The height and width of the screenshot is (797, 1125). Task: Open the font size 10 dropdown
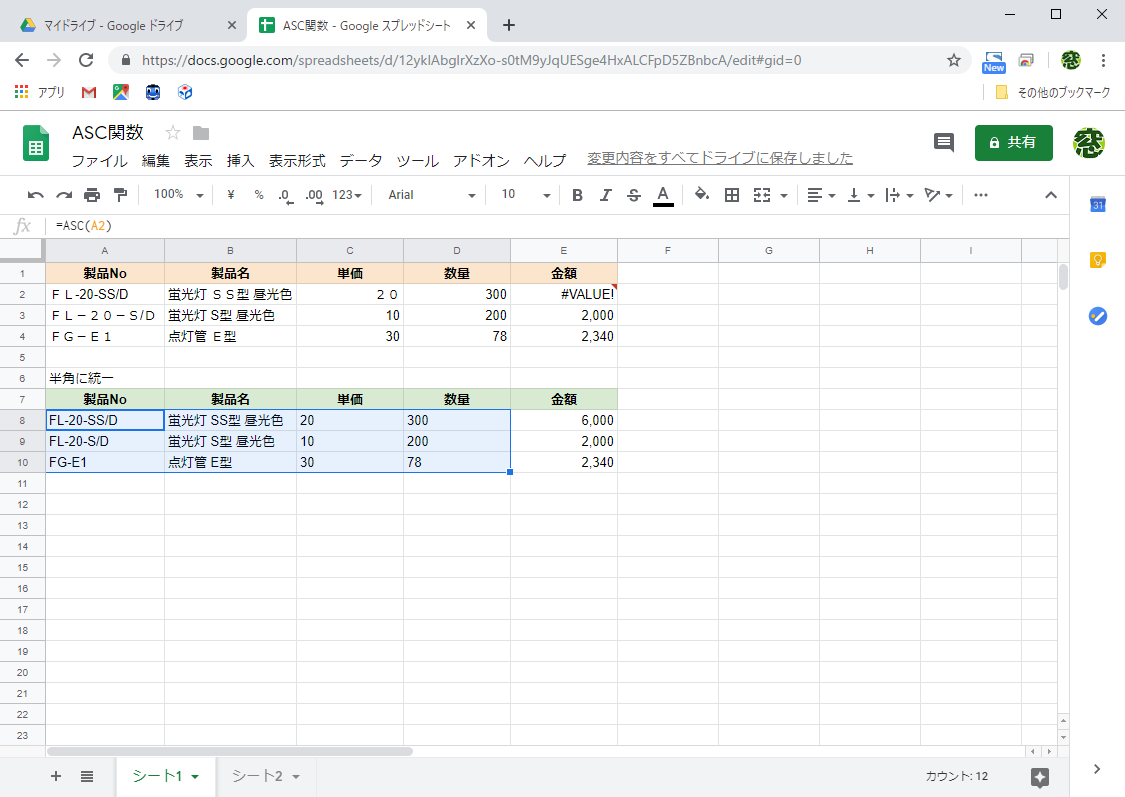525,195
